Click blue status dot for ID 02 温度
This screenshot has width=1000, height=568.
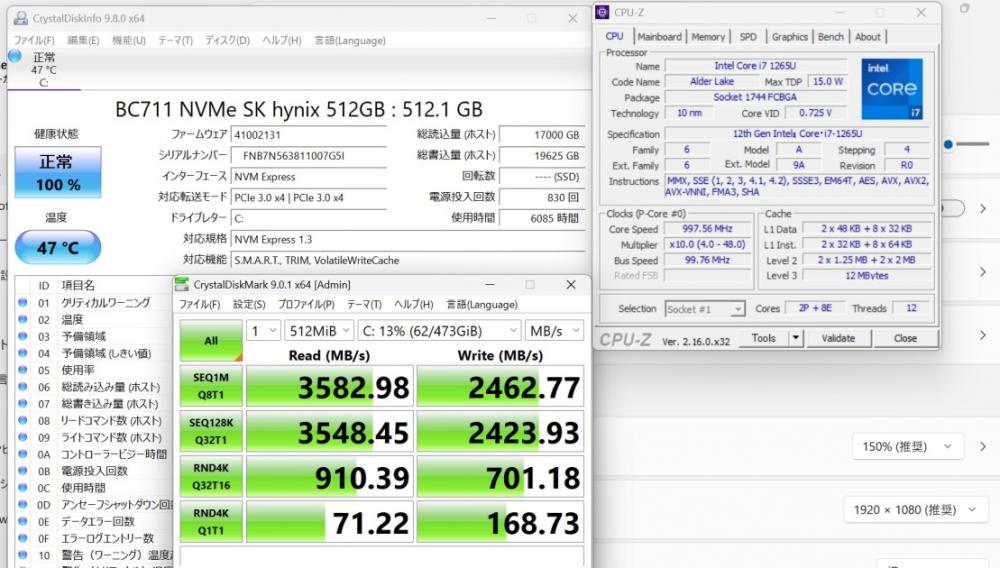click(23, 319)
